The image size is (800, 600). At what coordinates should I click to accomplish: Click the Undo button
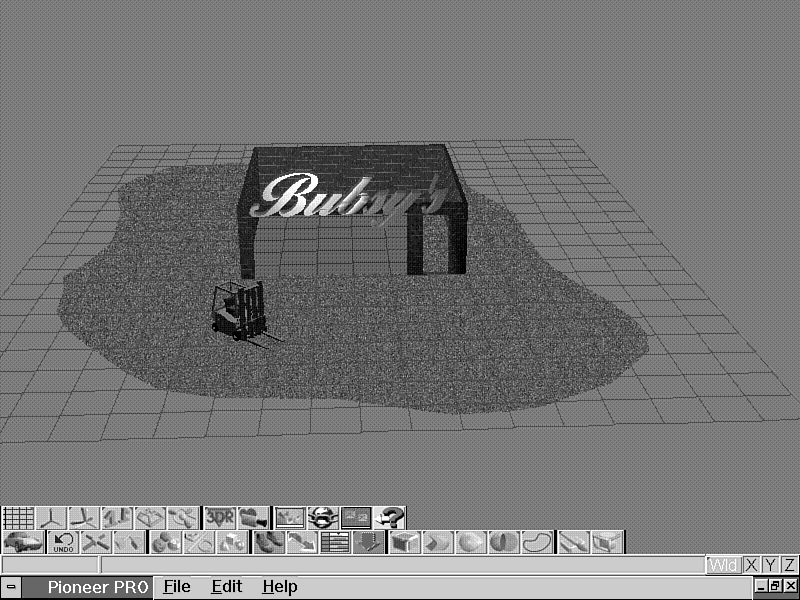pyautogui.click(x=63, y=543)
